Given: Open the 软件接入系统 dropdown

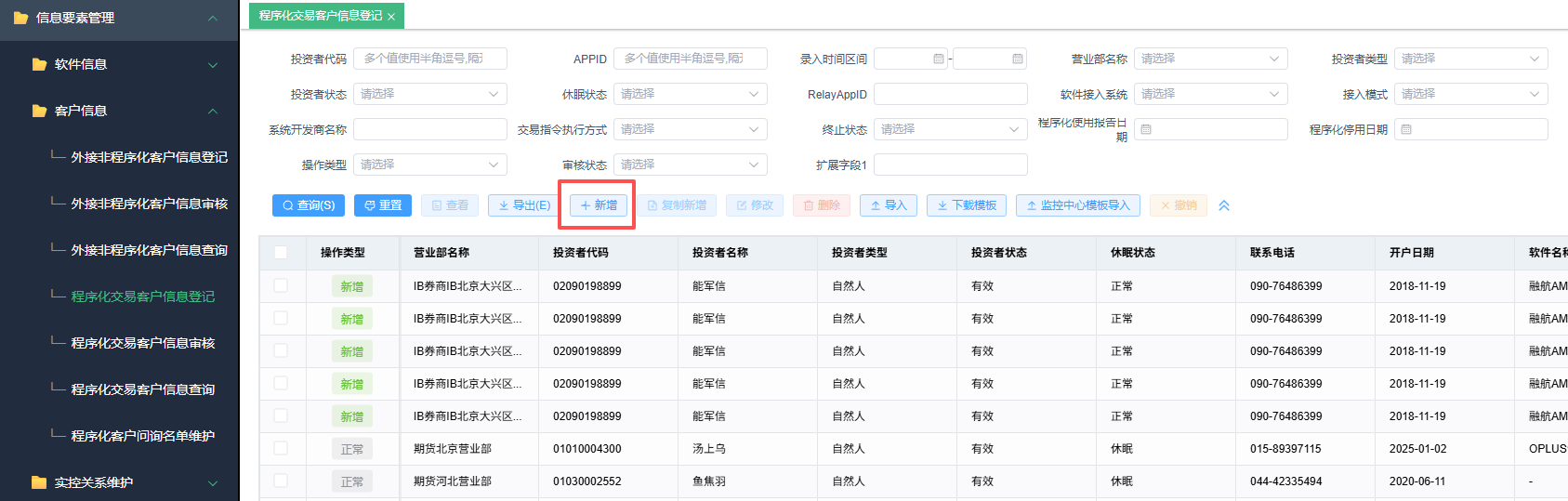Looking at the screenshot, I should 1210,94.
